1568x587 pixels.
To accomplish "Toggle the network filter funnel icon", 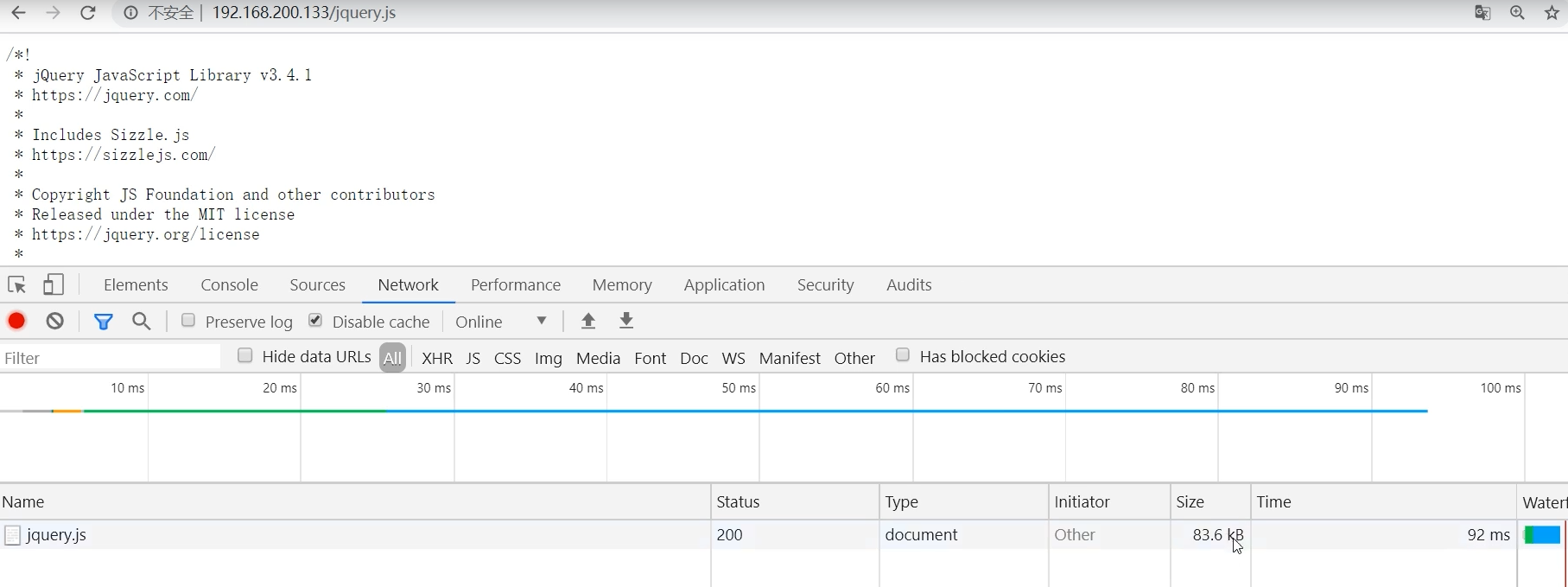I will click(104, 322).
